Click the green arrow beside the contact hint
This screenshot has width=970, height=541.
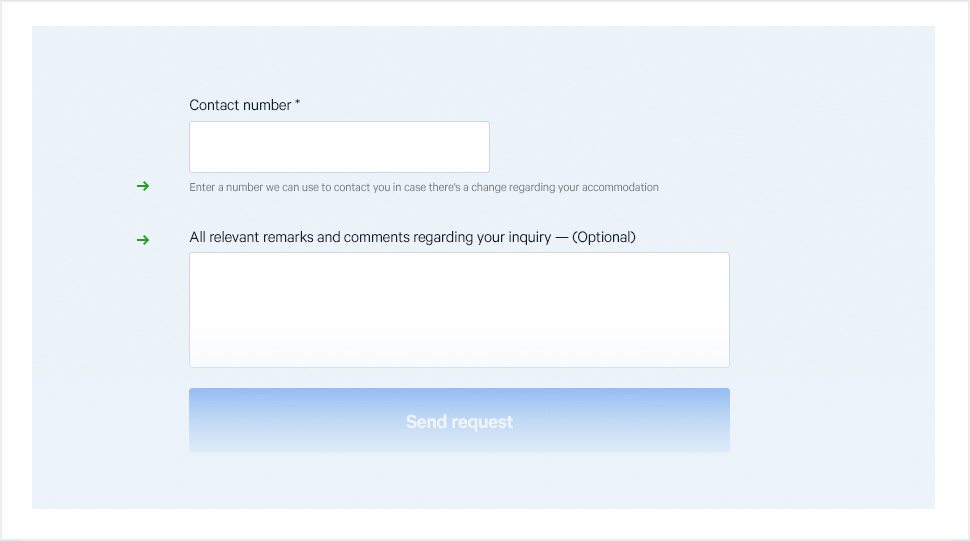(x=143, y=186)
